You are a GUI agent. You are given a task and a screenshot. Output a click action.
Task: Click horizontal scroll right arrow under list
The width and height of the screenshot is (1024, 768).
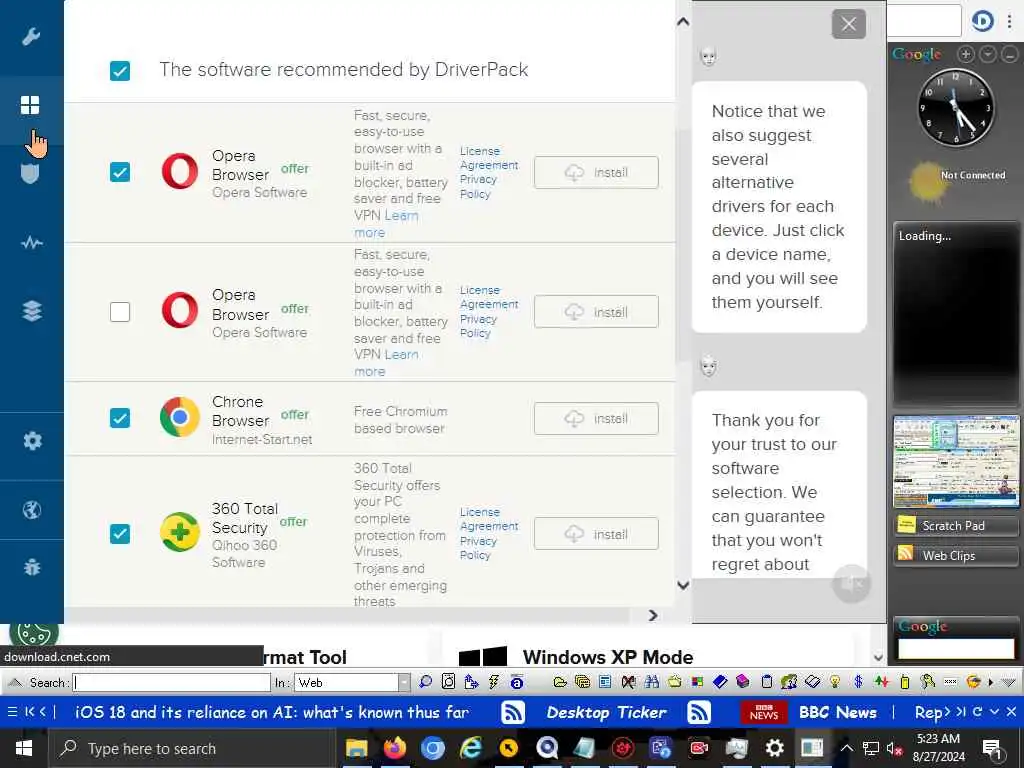tap(652, 615)
